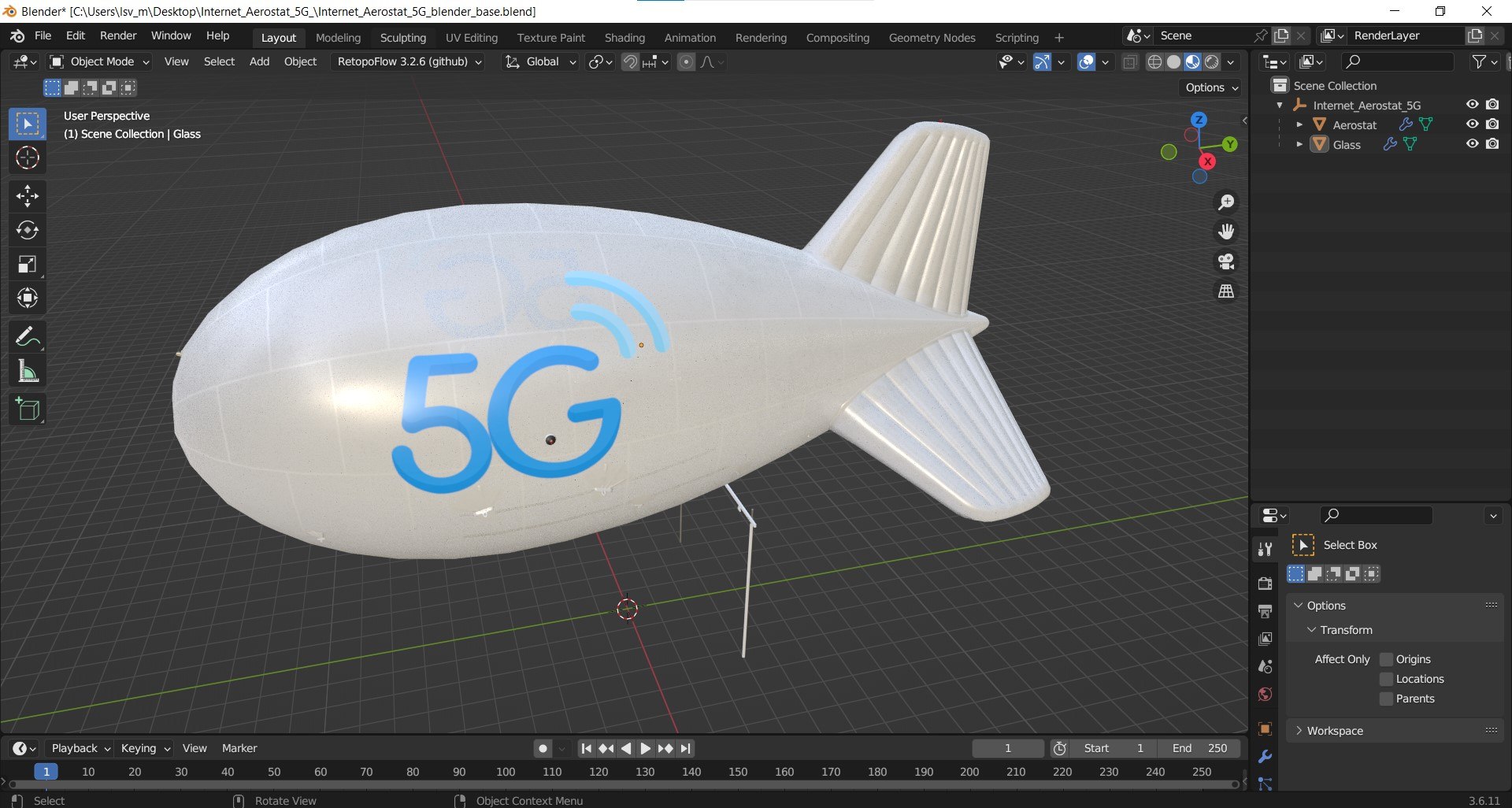Enable Affect Only Locations checkbox
The image size is (1512, 808).
(1387, 679)
